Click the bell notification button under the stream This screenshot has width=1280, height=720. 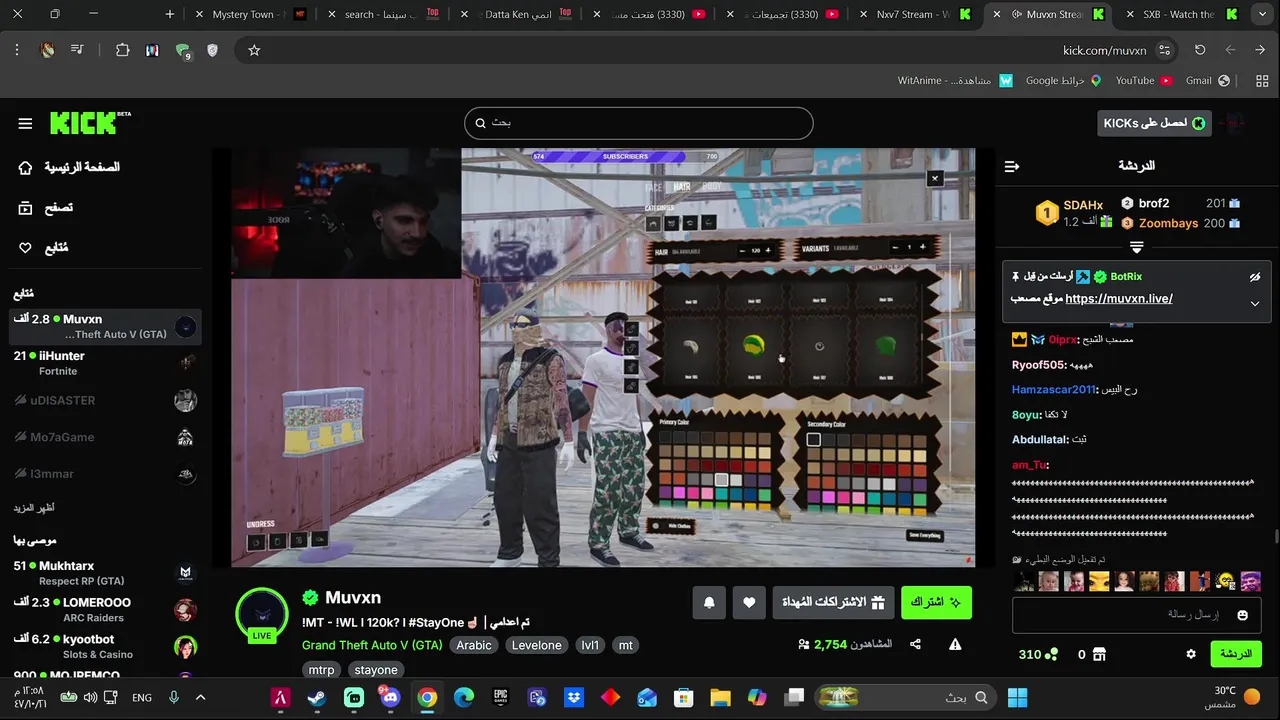click(x=709, y=602)
